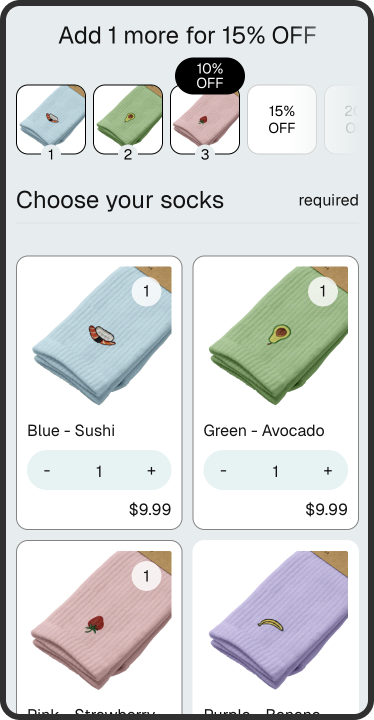The width and height of the screenshot is (374, 720).
Task: Click the quantity badge on Green Avocado image
Action: 323,291
